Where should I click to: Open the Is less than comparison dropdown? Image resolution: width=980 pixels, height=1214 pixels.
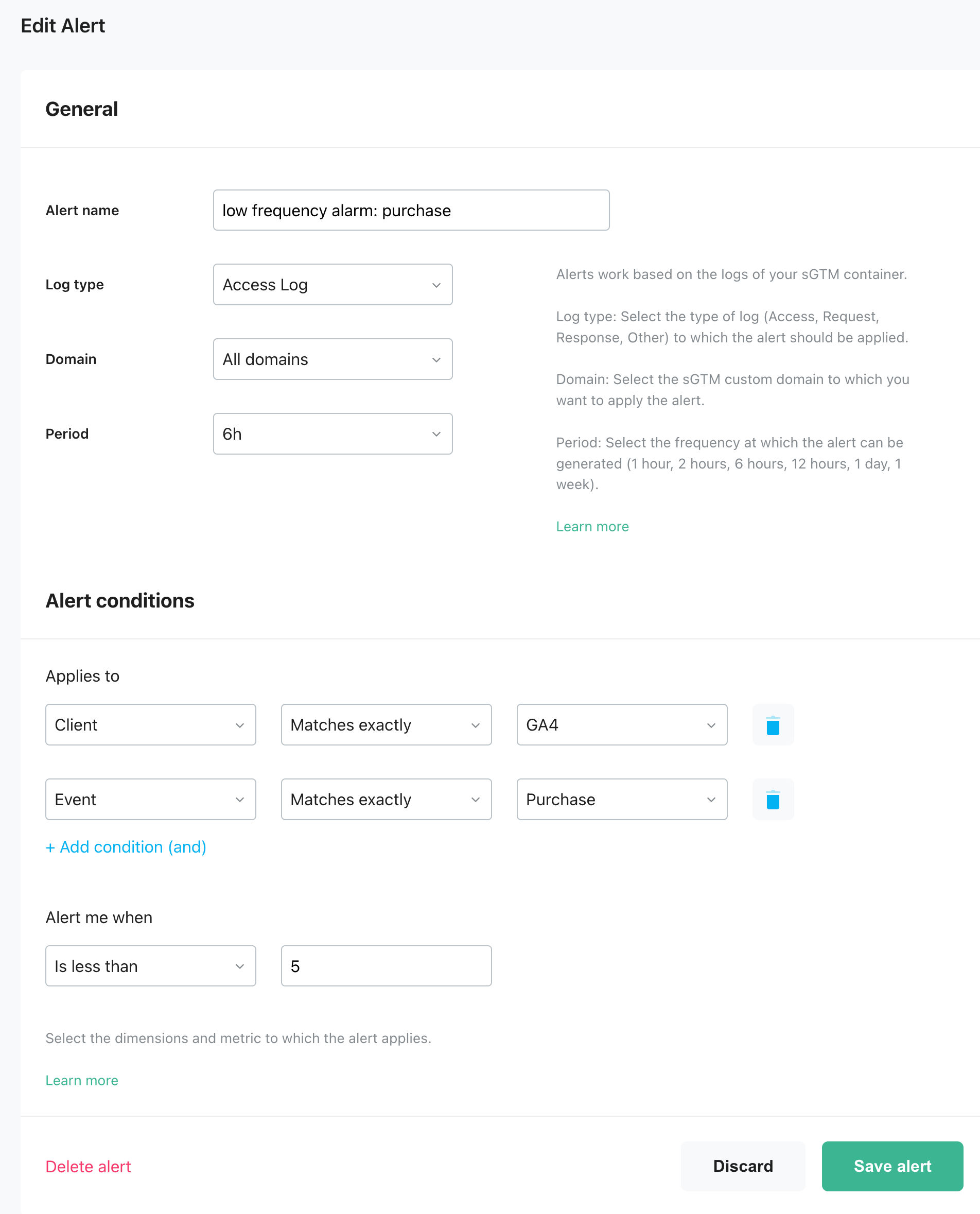coord(151,966)
